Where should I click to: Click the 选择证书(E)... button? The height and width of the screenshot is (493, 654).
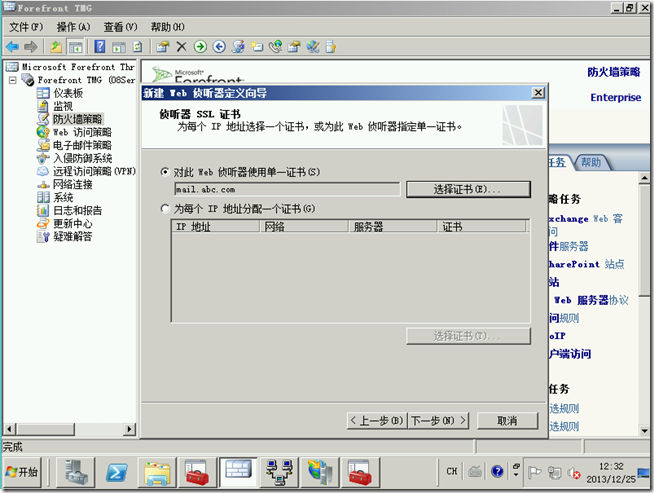pyautogui.click(x=468, y=189)
